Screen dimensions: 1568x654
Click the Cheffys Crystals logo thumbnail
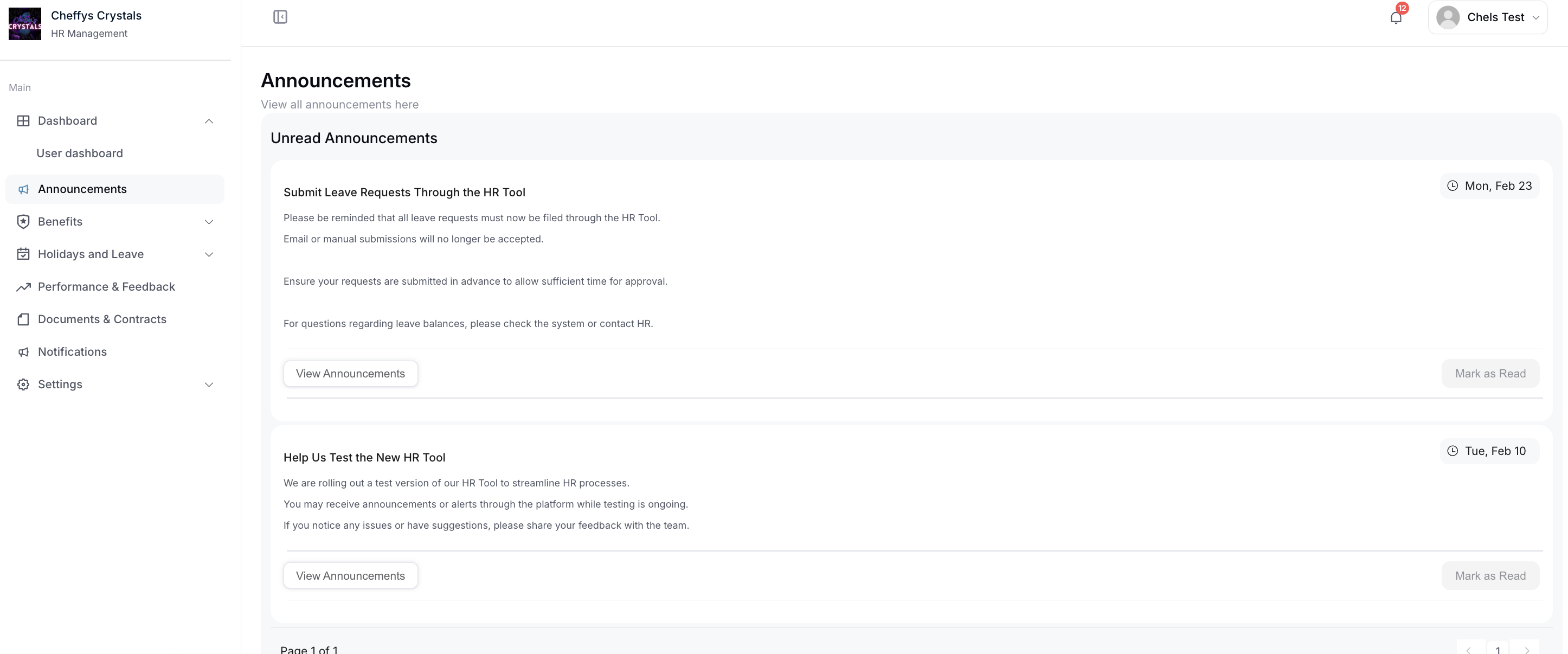click(x=25, y=24)
